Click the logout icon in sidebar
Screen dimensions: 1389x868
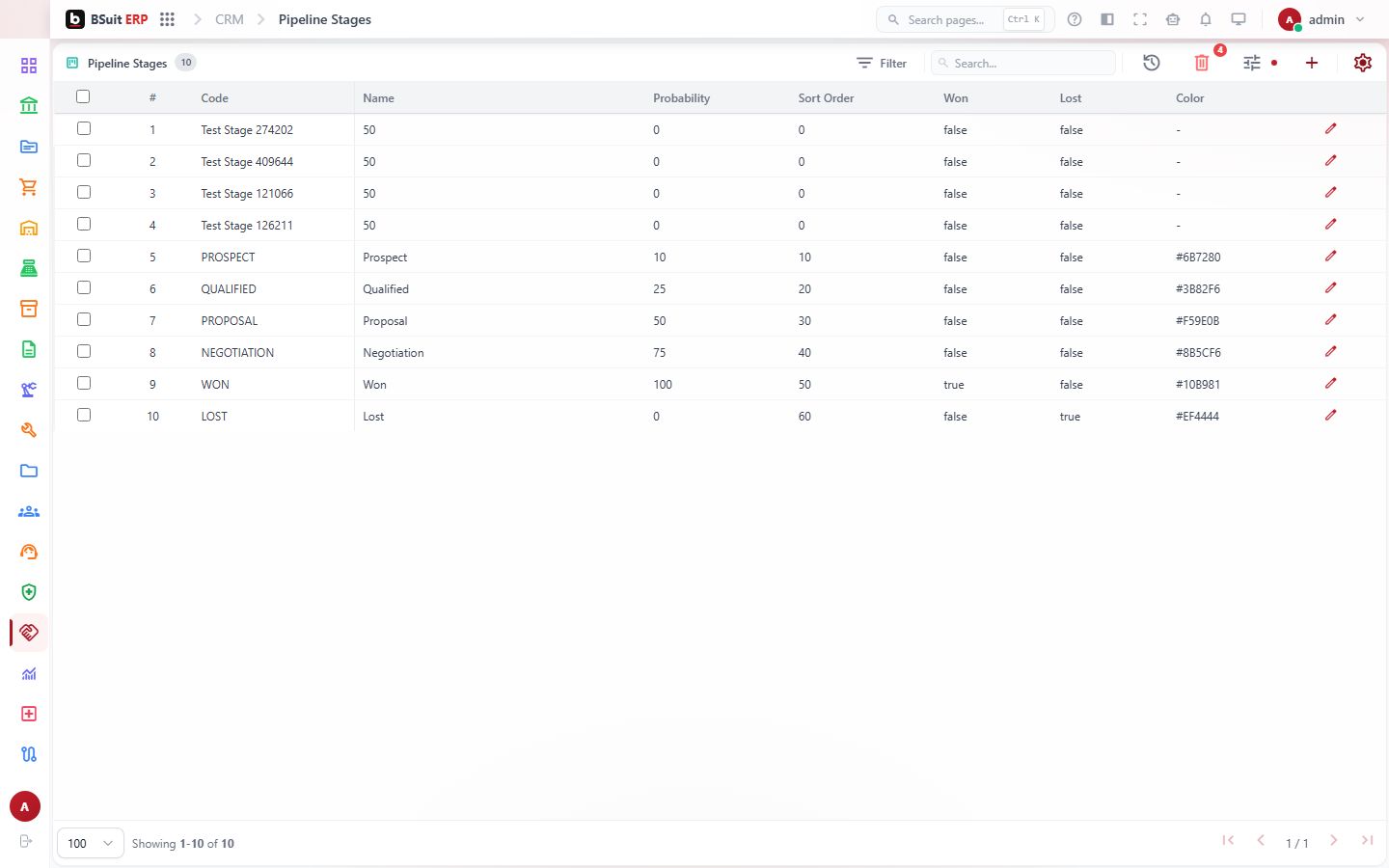pos(26,841)
